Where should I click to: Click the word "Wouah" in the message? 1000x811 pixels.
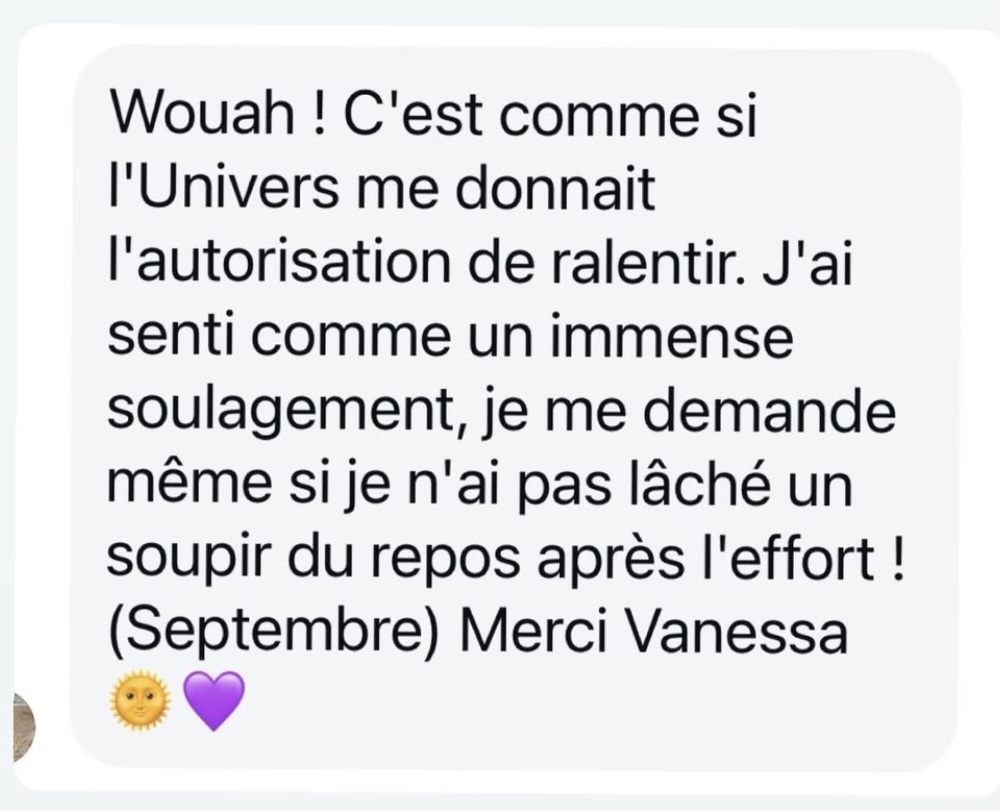203,115
